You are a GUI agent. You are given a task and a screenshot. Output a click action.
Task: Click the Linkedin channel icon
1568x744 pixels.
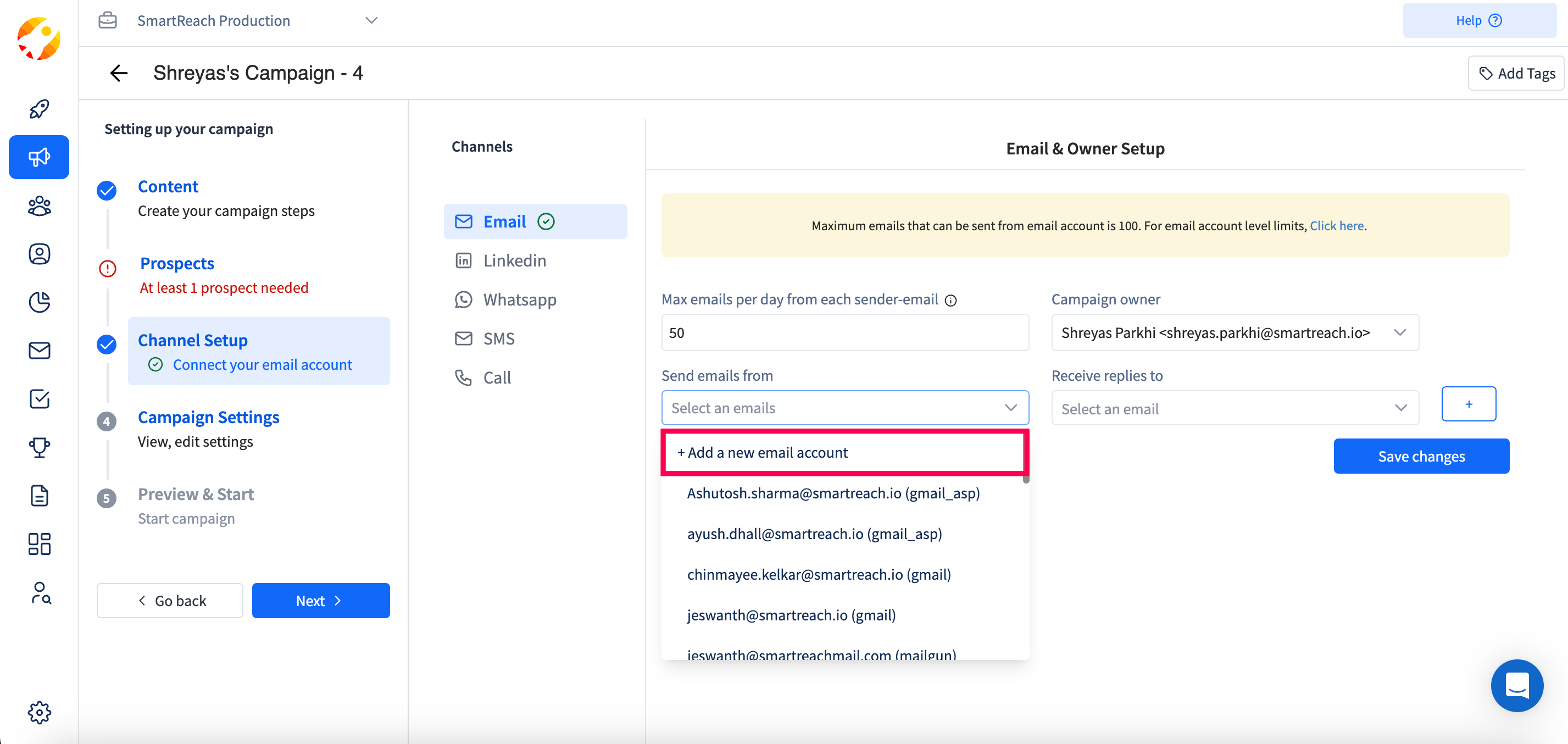[x=463, y=260]
